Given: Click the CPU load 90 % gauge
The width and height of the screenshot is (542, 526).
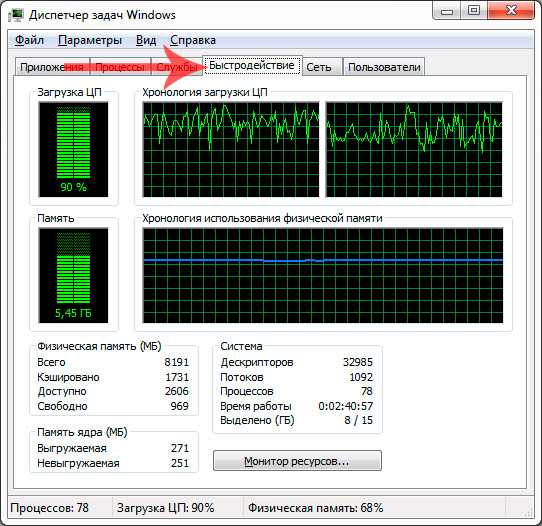Looking at the screenshot, I should (x=73, y=150).
